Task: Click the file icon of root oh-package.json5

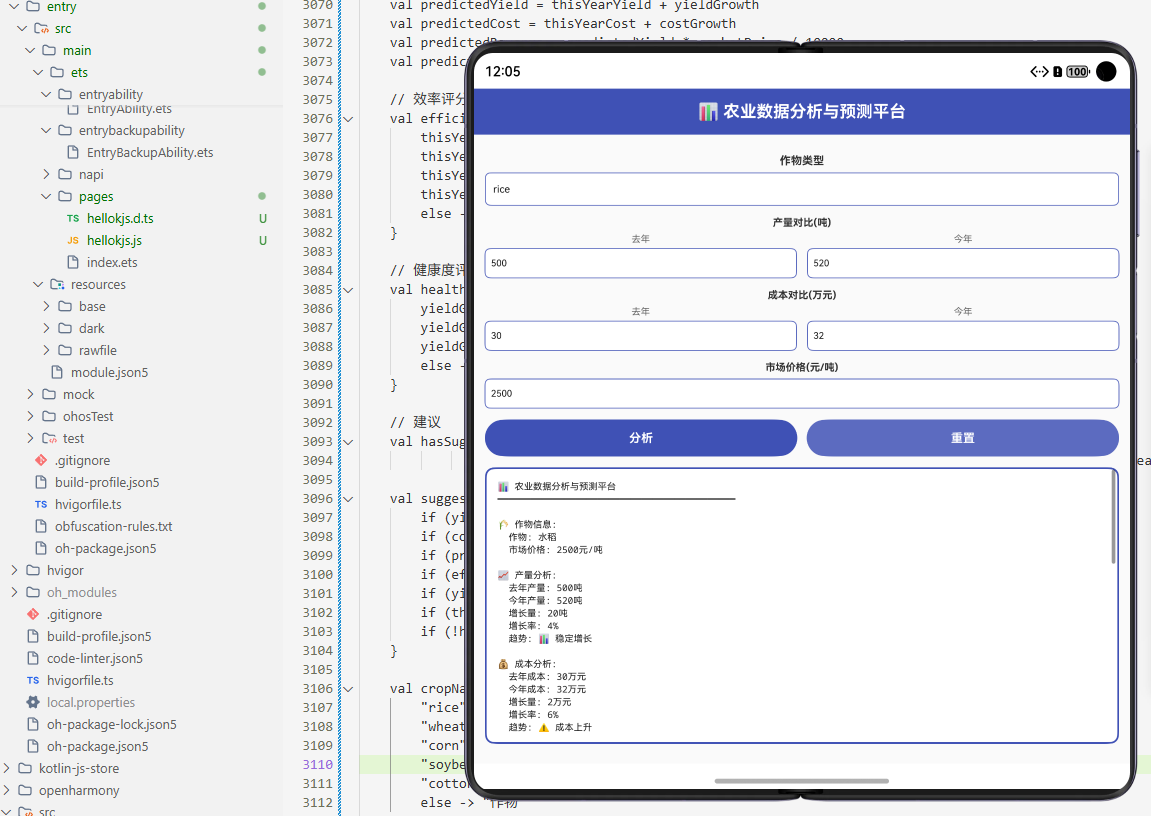Action: click(33, 747)
